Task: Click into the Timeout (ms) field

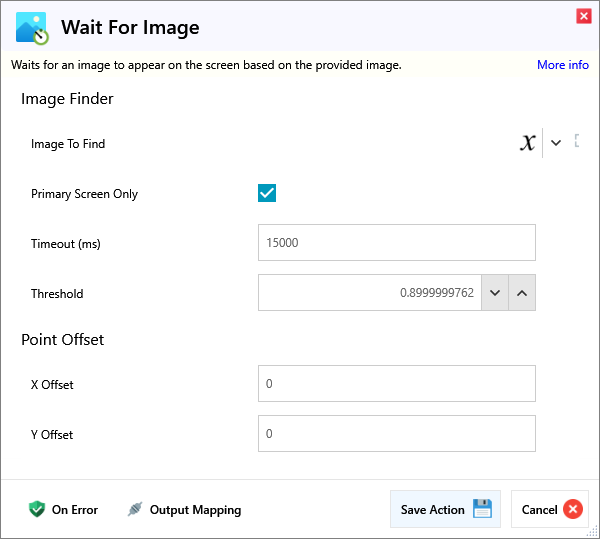Action: [396, 243]
